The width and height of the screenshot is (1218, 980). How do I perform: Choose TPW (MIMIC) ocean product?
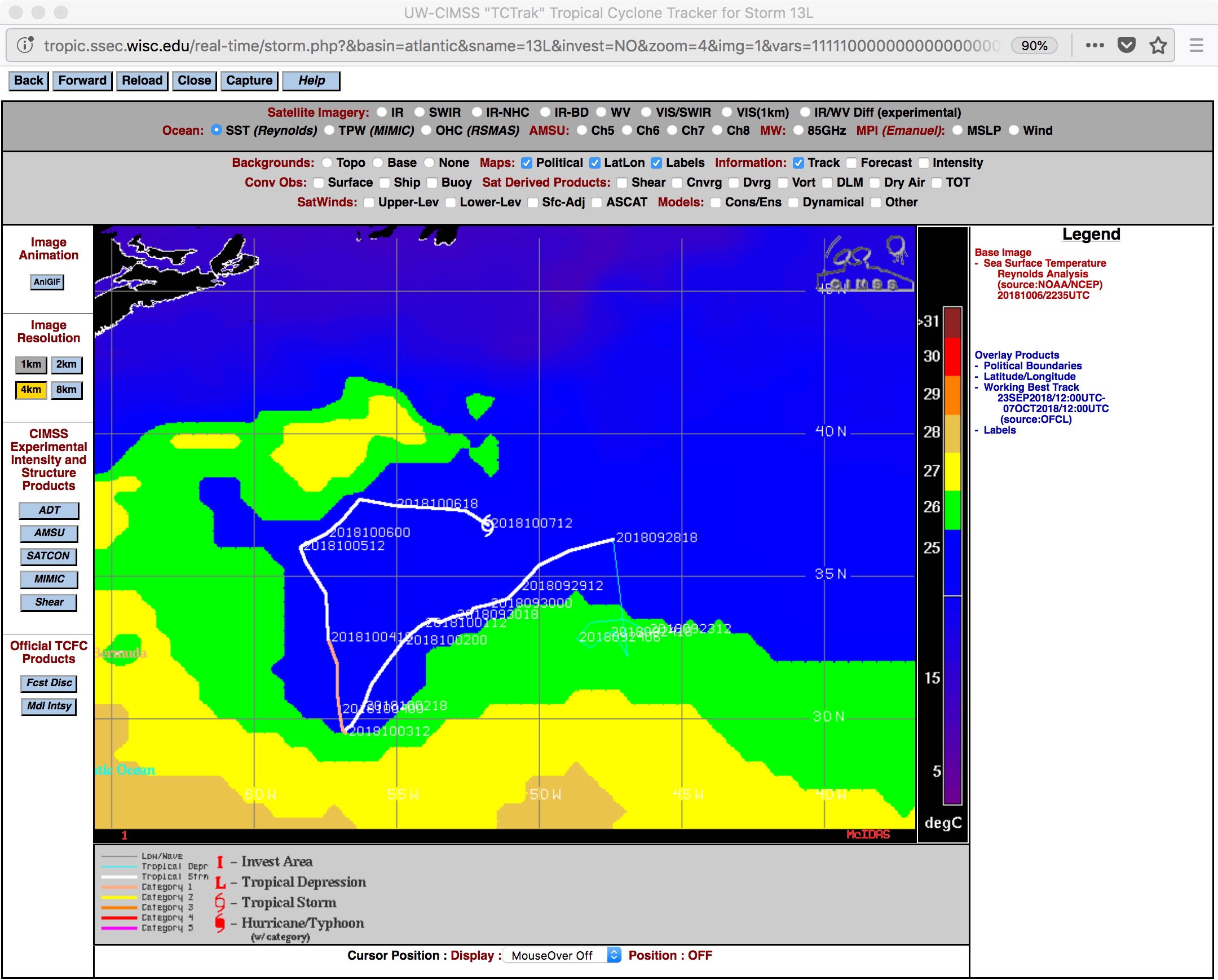click(x=329, y=130)
